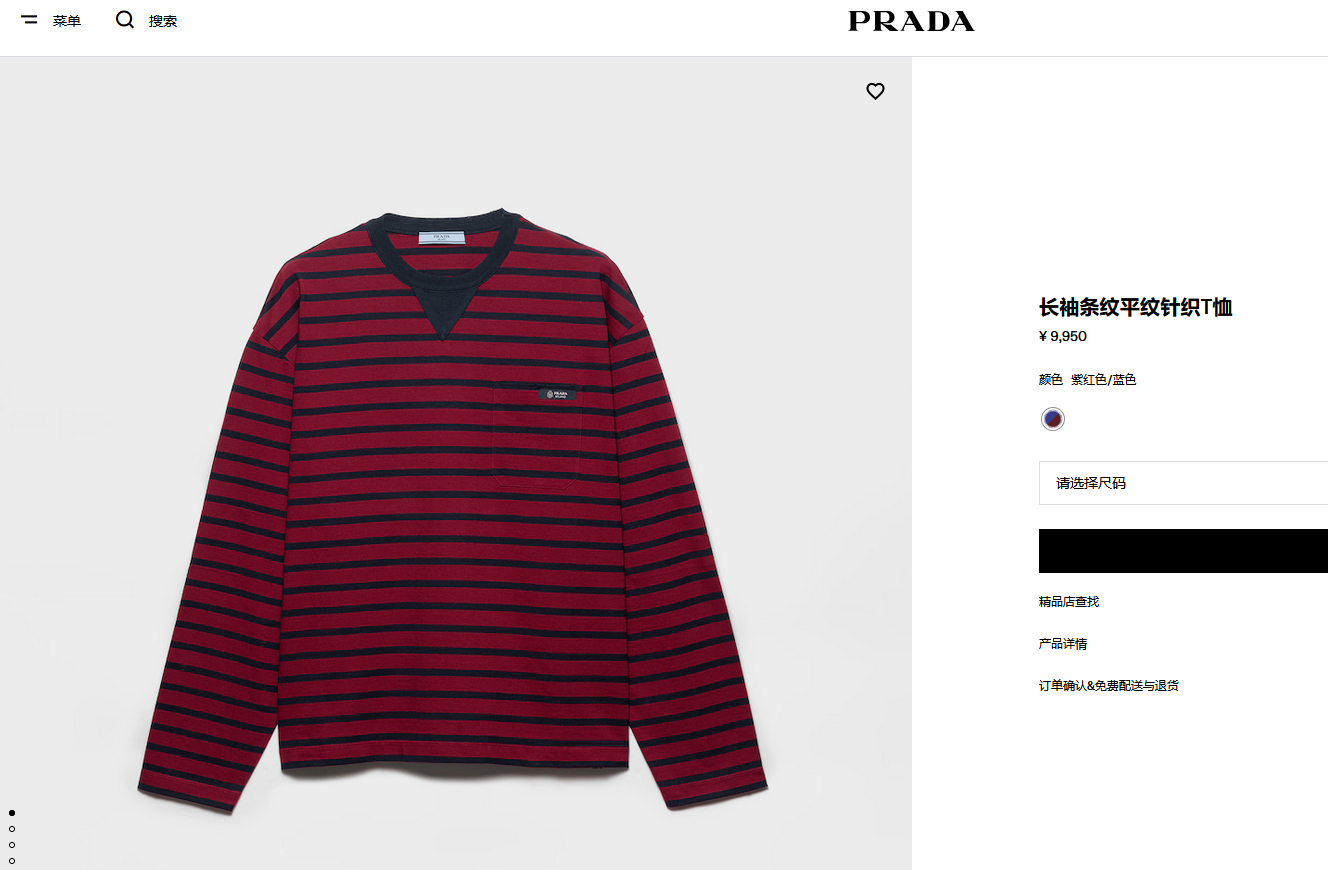The height and width of the screenshot is (870, 1328).
Task: Click the chest pocket Prada label
Action: point(557,394)
